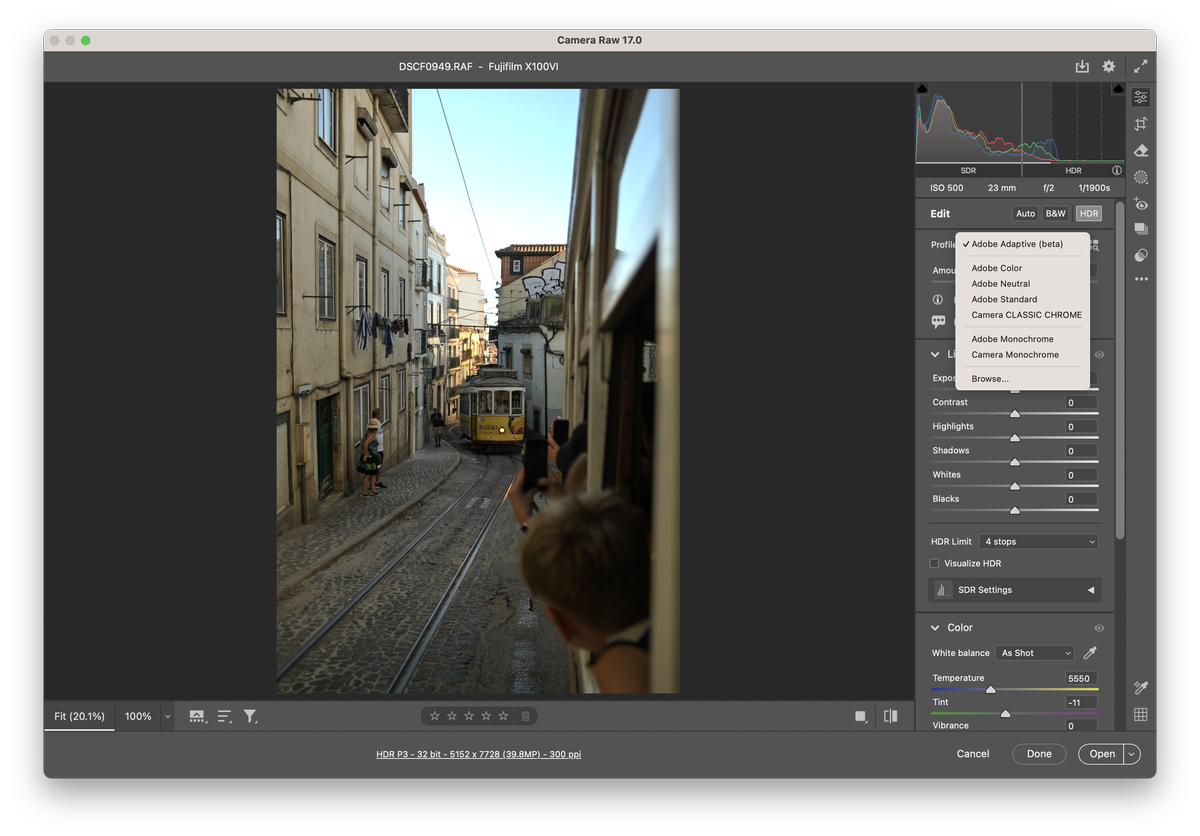1200x836 pixels.
Task: Click the speech bubble feedback icon
Action: point(938,322)
